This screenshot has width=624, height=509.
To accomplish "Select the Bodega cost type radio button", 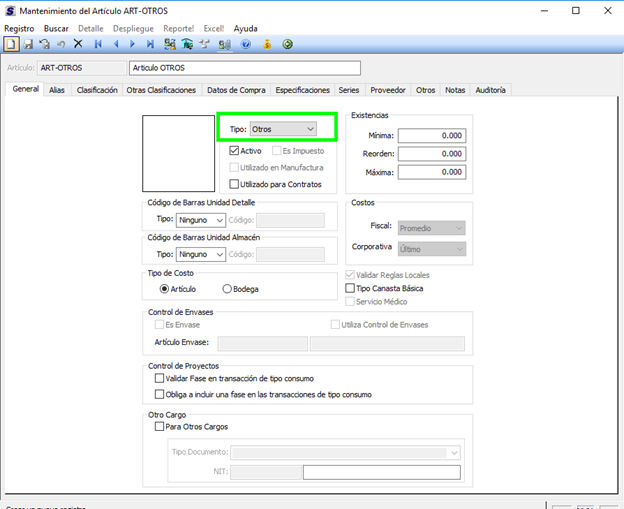I will coord(227,289).
